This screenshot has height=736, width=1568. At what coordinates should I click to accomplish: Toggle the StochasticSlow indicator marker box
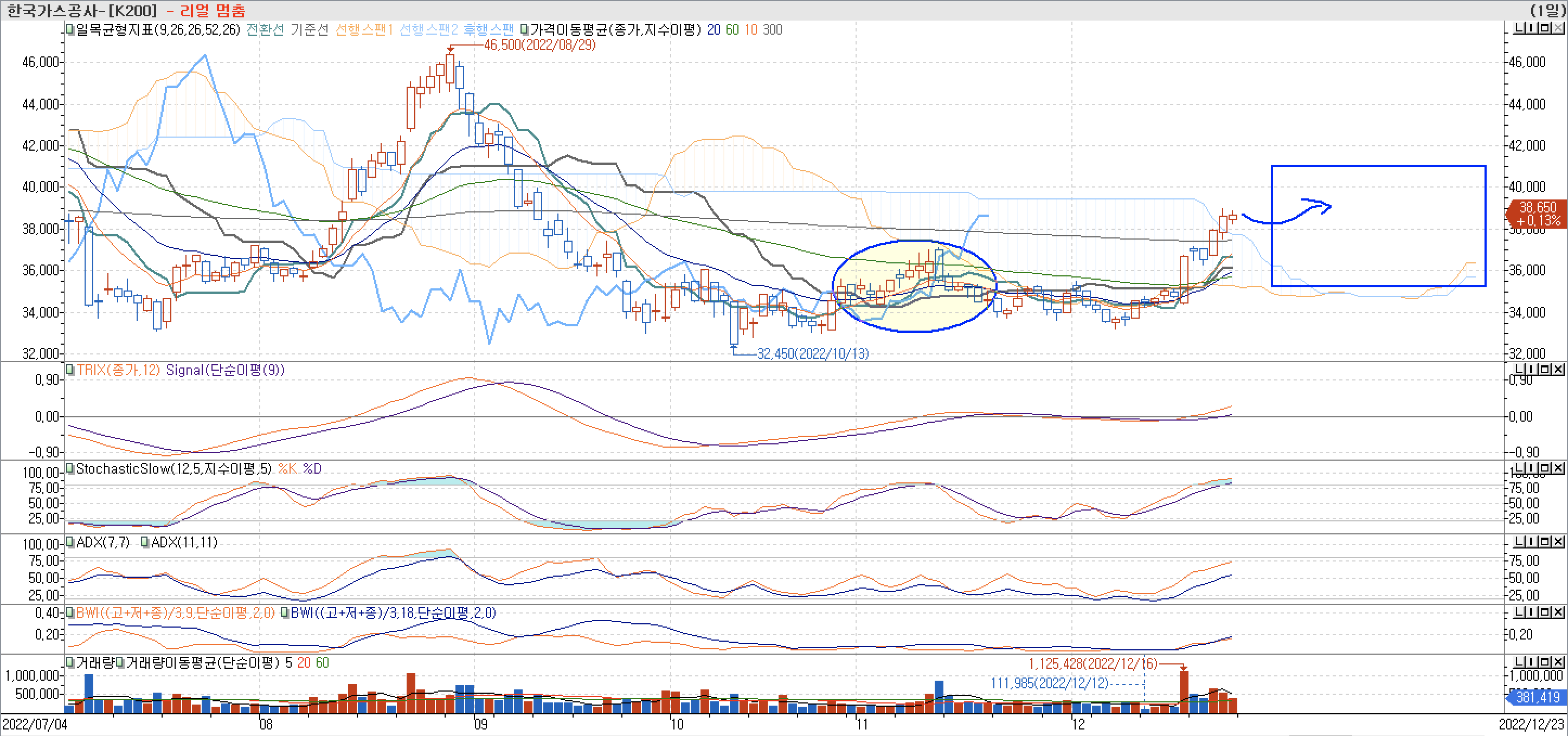pos(70,468)
